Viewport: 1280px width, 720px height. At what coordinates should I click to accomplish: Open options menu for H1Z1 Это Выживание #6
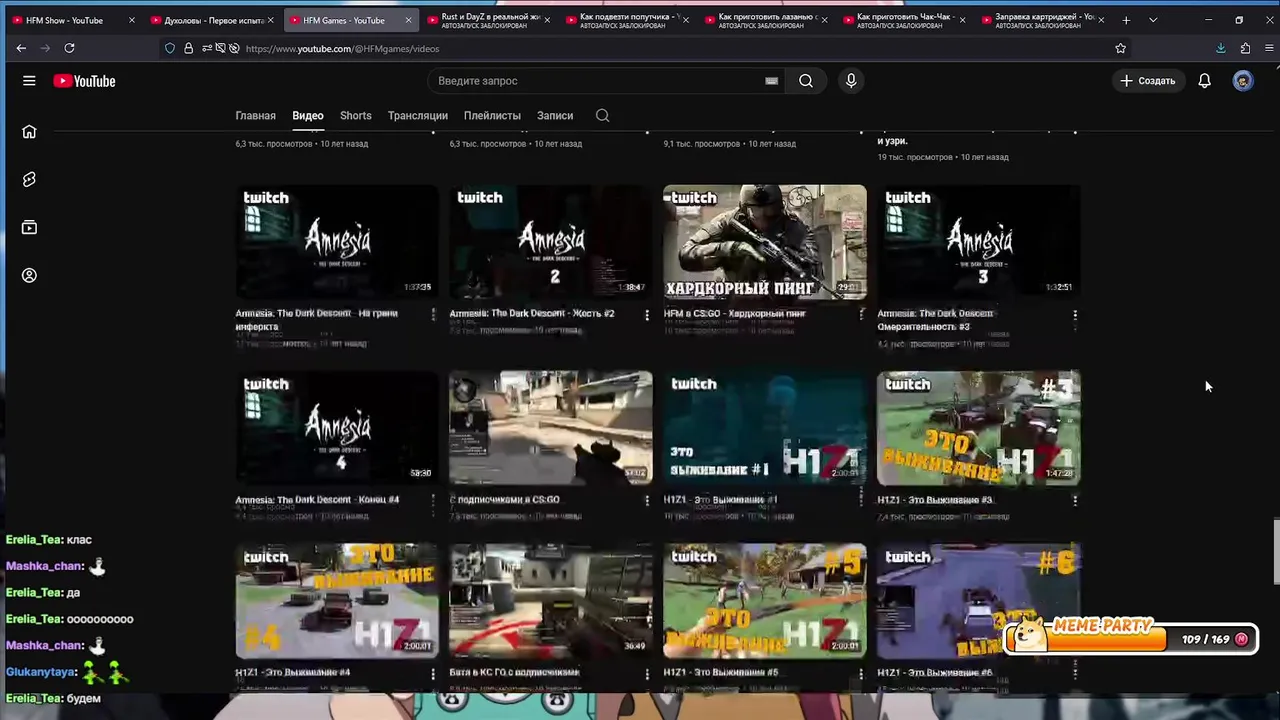(x=1075, y=674)
